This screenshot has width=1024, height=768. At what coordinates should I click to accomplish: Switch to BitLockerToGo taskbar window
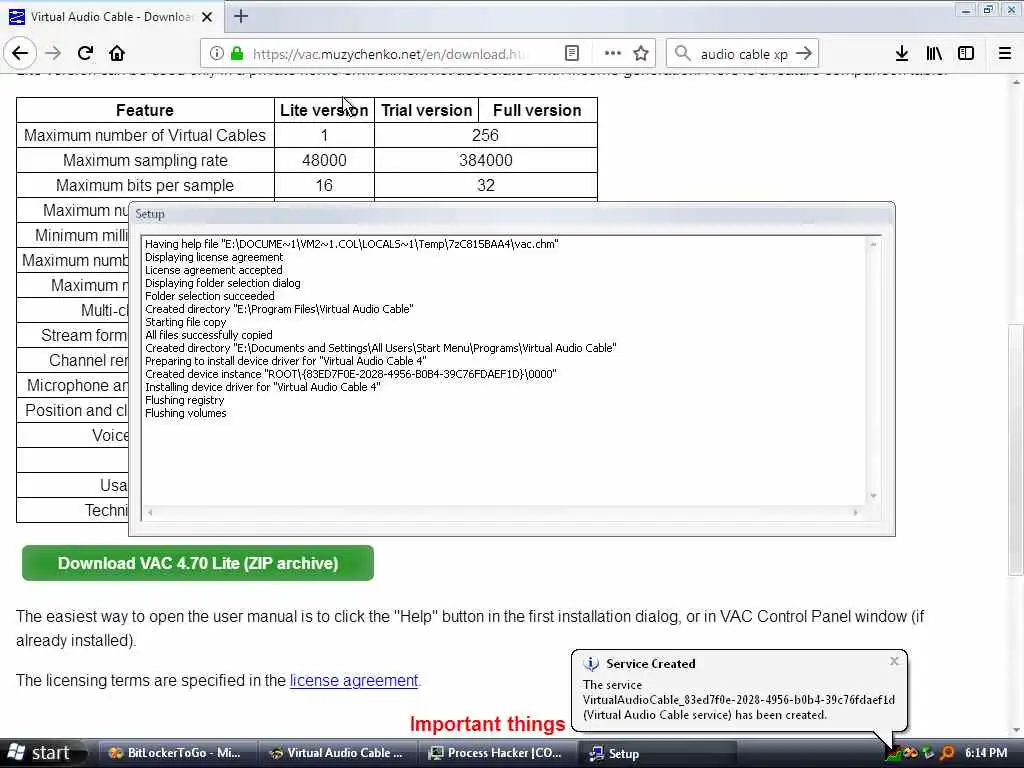tap(176, 753)
